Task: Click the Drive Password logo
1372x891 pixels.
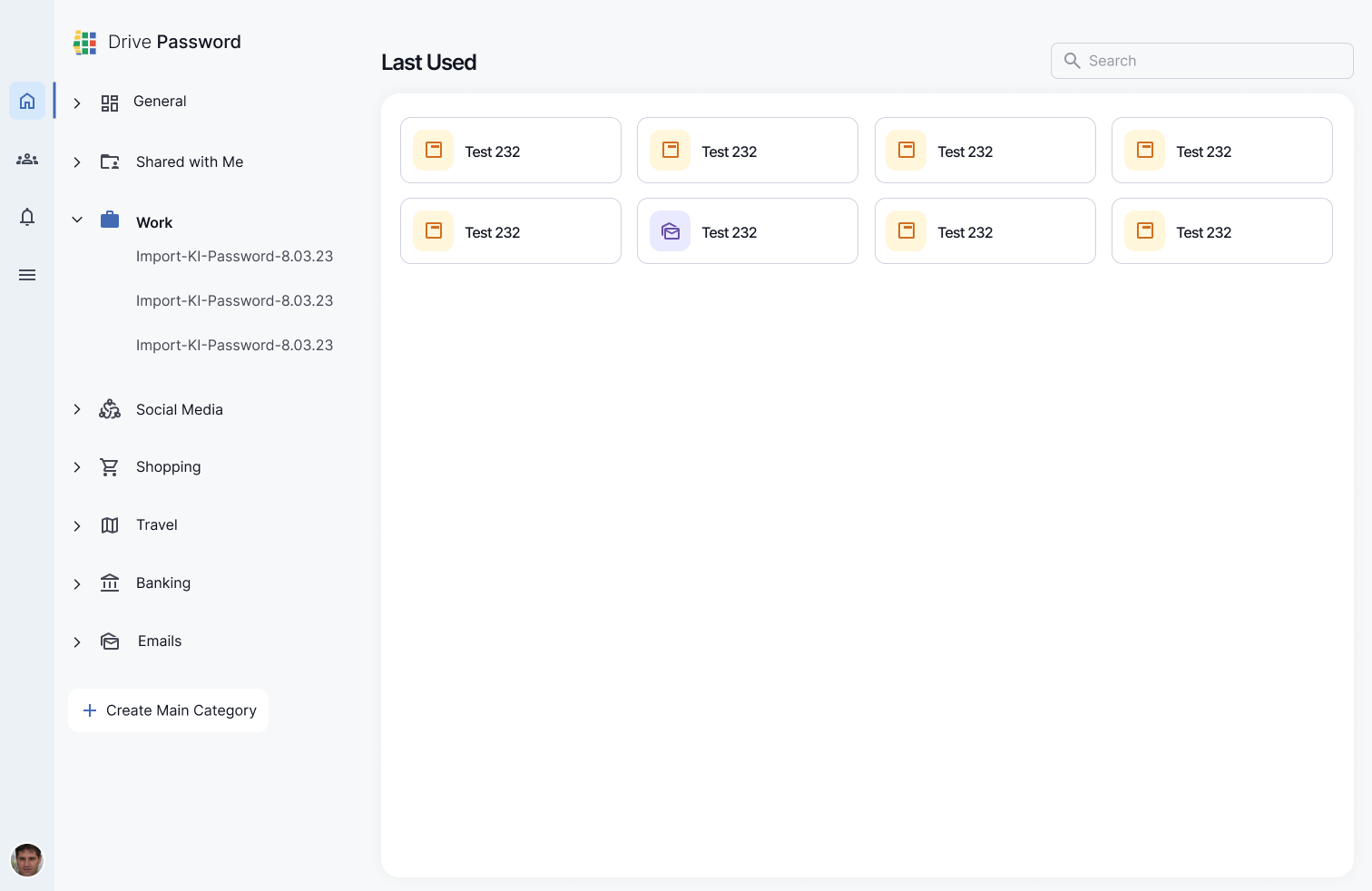Action: [85, 43]
